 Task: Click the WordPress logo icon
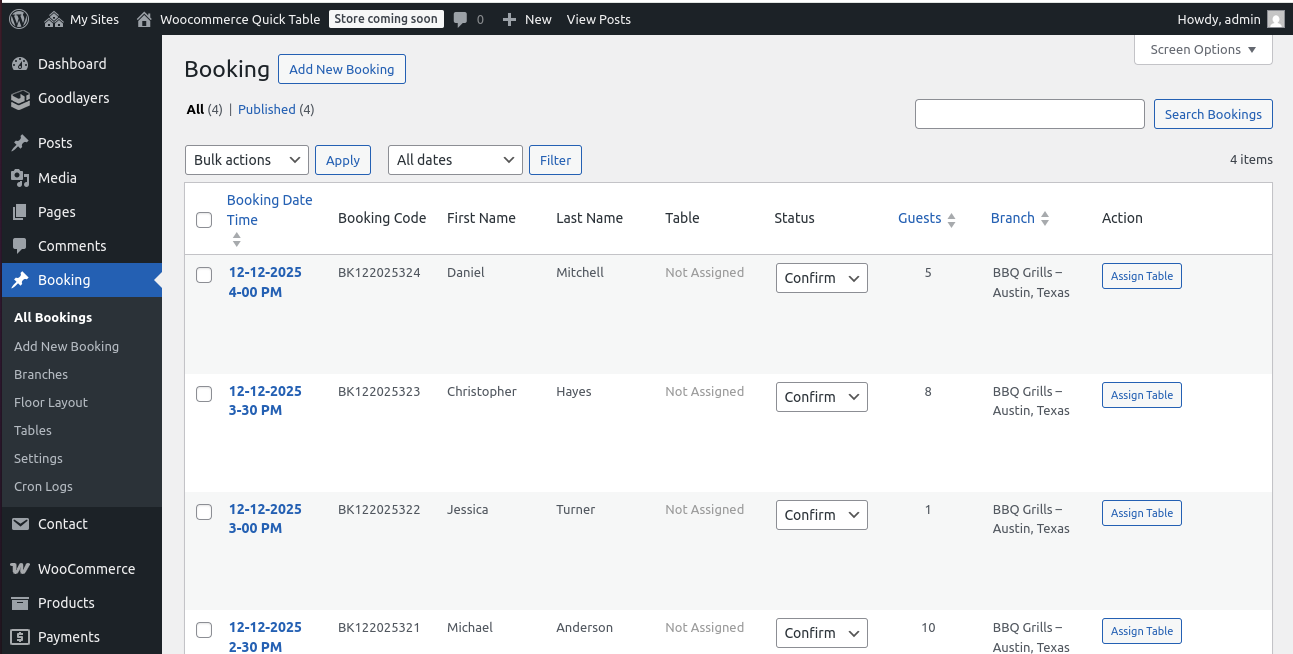(19, 19)
